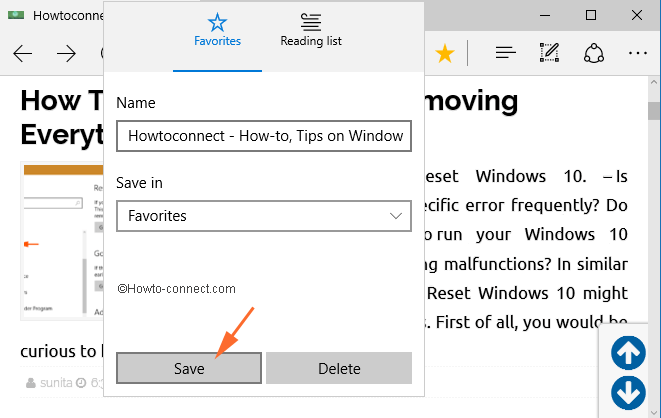Click the sunita author link
661x418 pixels.
coord(56,383)
